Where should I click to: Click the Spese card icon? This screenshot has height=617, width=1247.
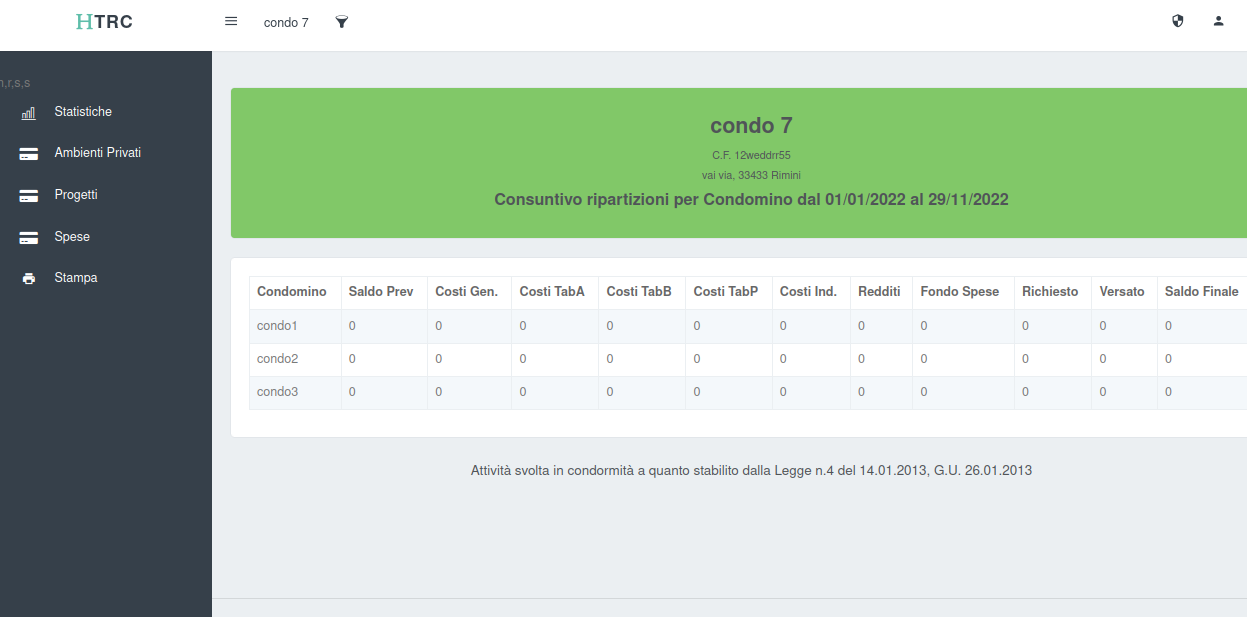pyautogui.click(x=29, y=238)
